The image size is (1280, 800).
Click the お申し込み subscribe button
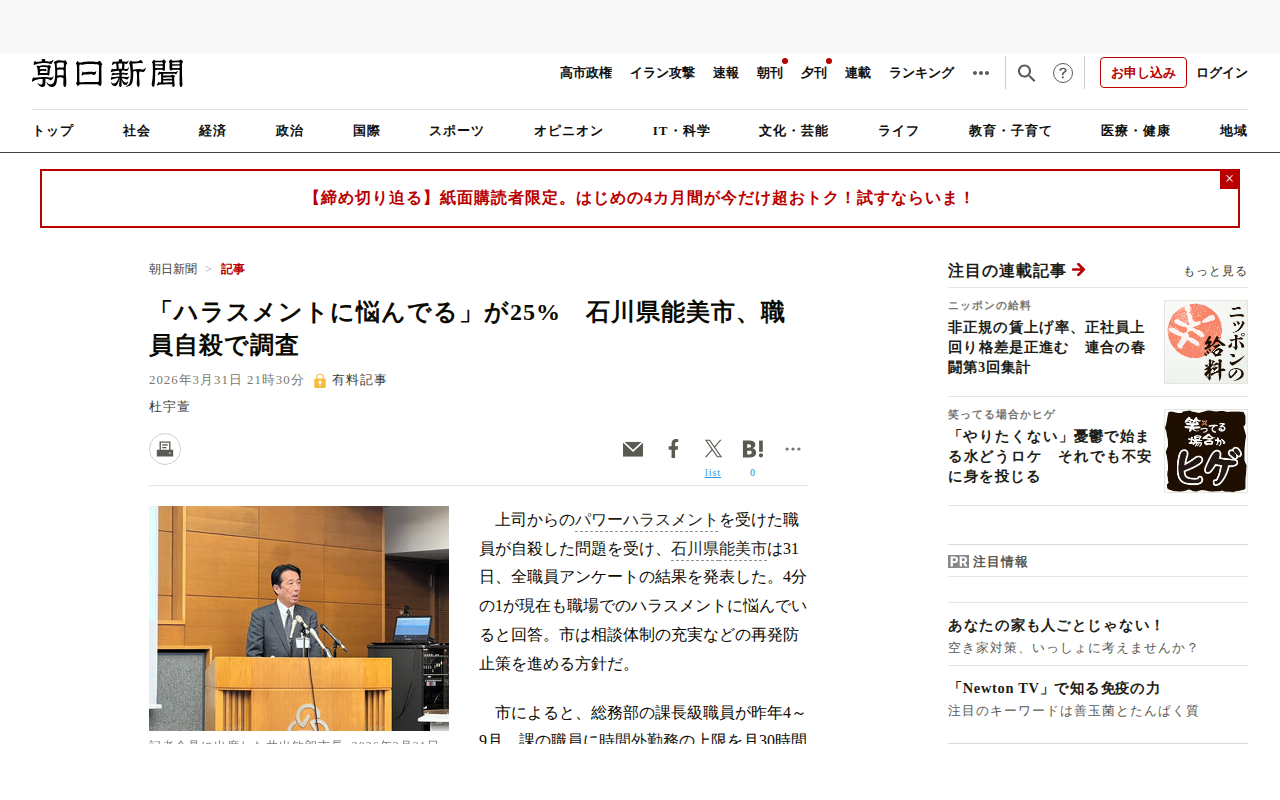point(1143,73)
